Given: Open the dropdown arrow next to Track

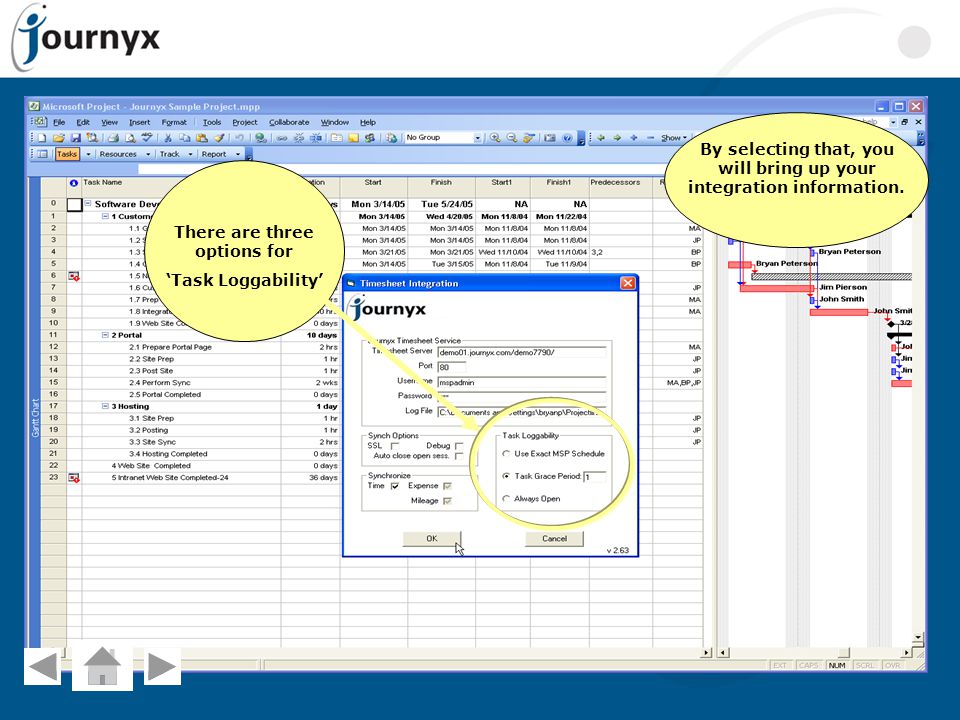Looking at the screenshot, I should pos(190,154).
